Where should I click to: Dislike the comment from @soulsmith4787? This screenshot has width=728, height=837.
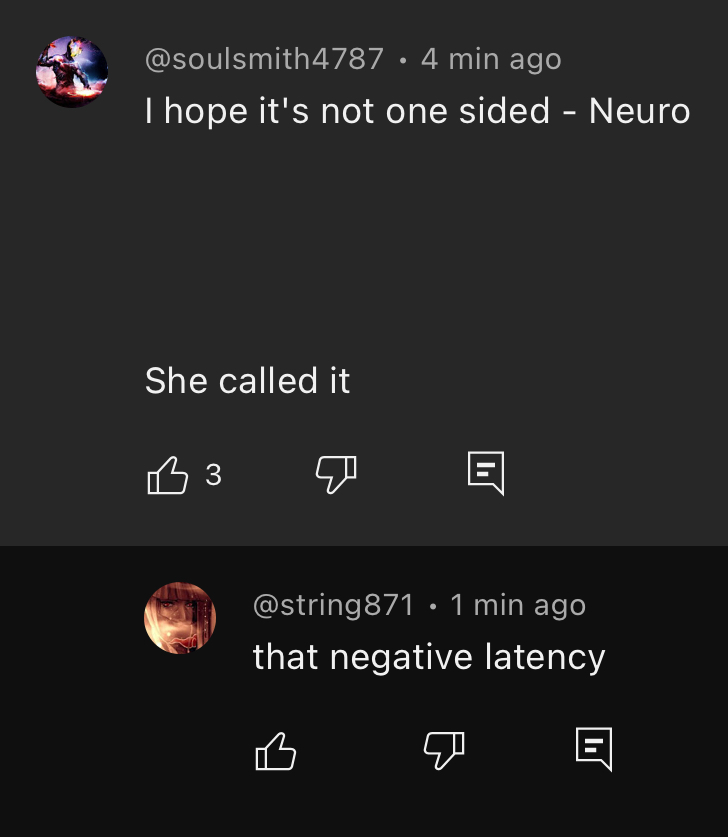(x=336, y=475)
